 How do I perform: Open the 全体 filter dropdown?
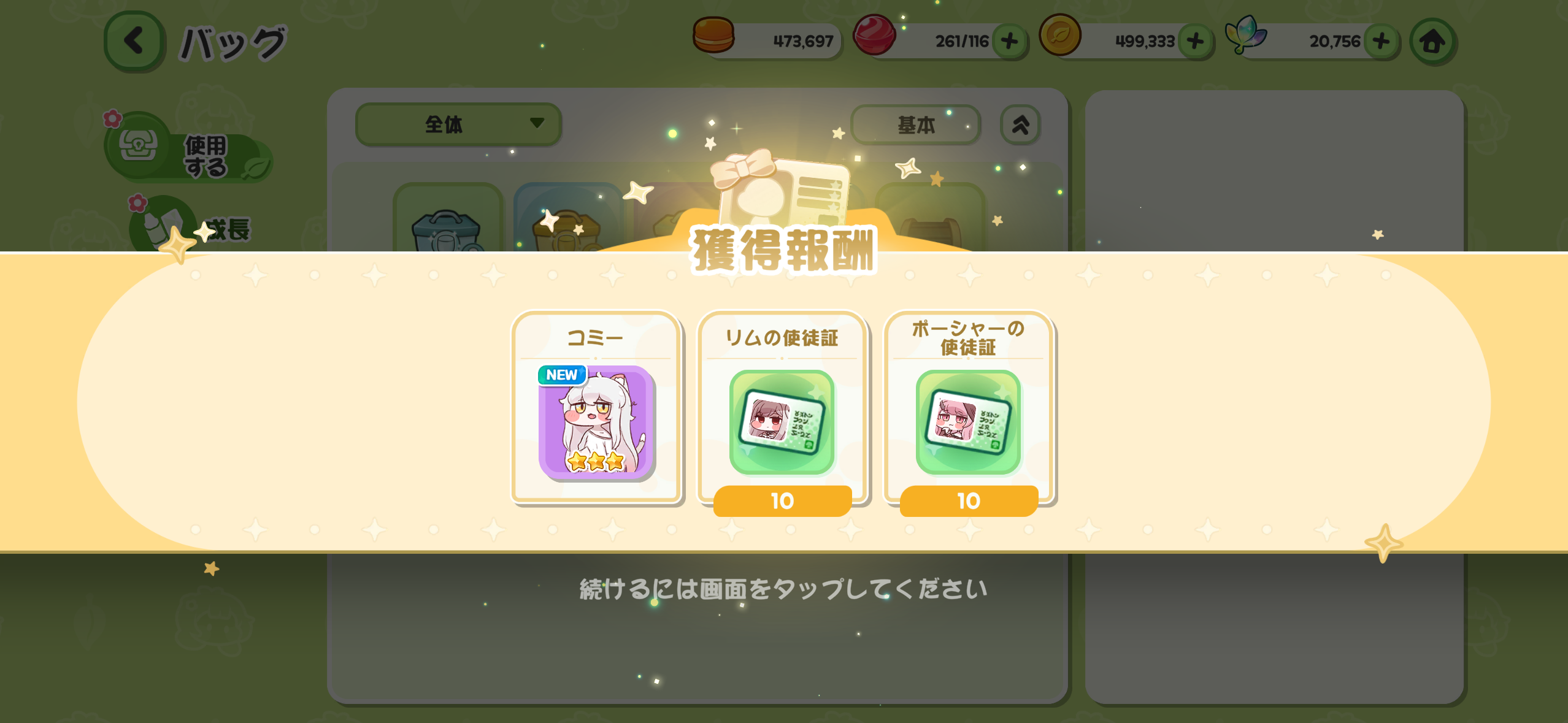click(x=458, y=124)
